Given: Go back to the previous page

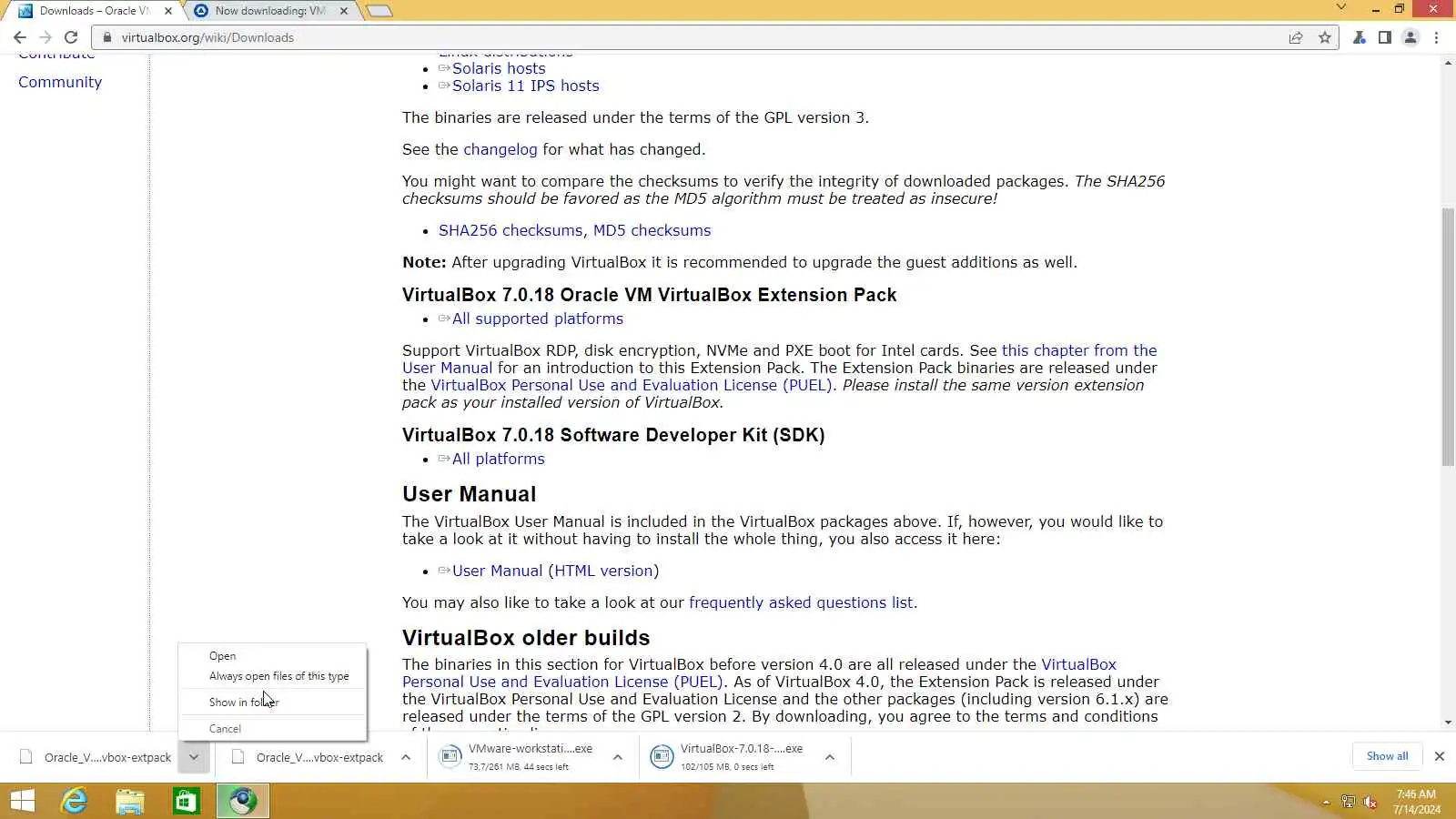Looking at the screenshot, I should click(x=20, y=37).
